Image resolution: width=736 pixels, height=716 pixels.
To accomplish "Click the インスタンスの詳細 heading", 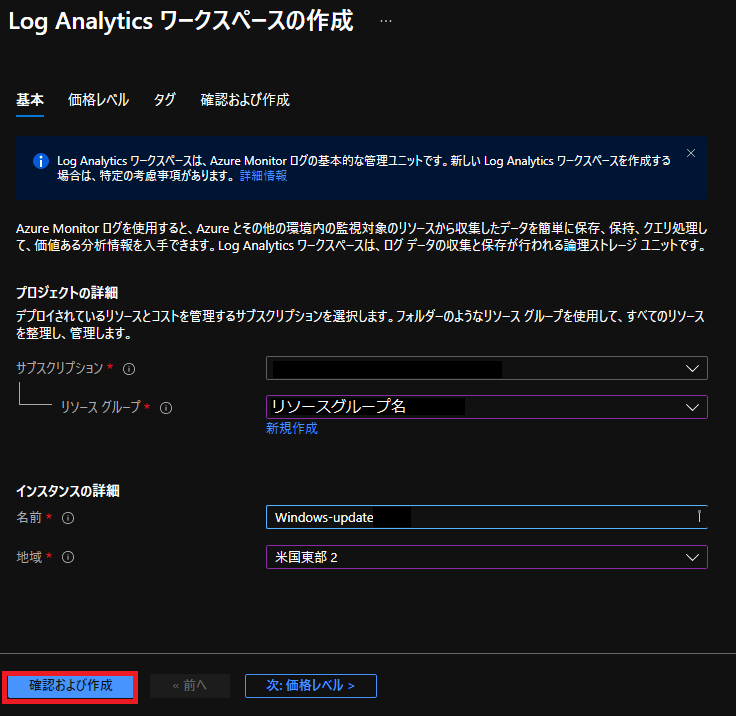I will point(68,491).
